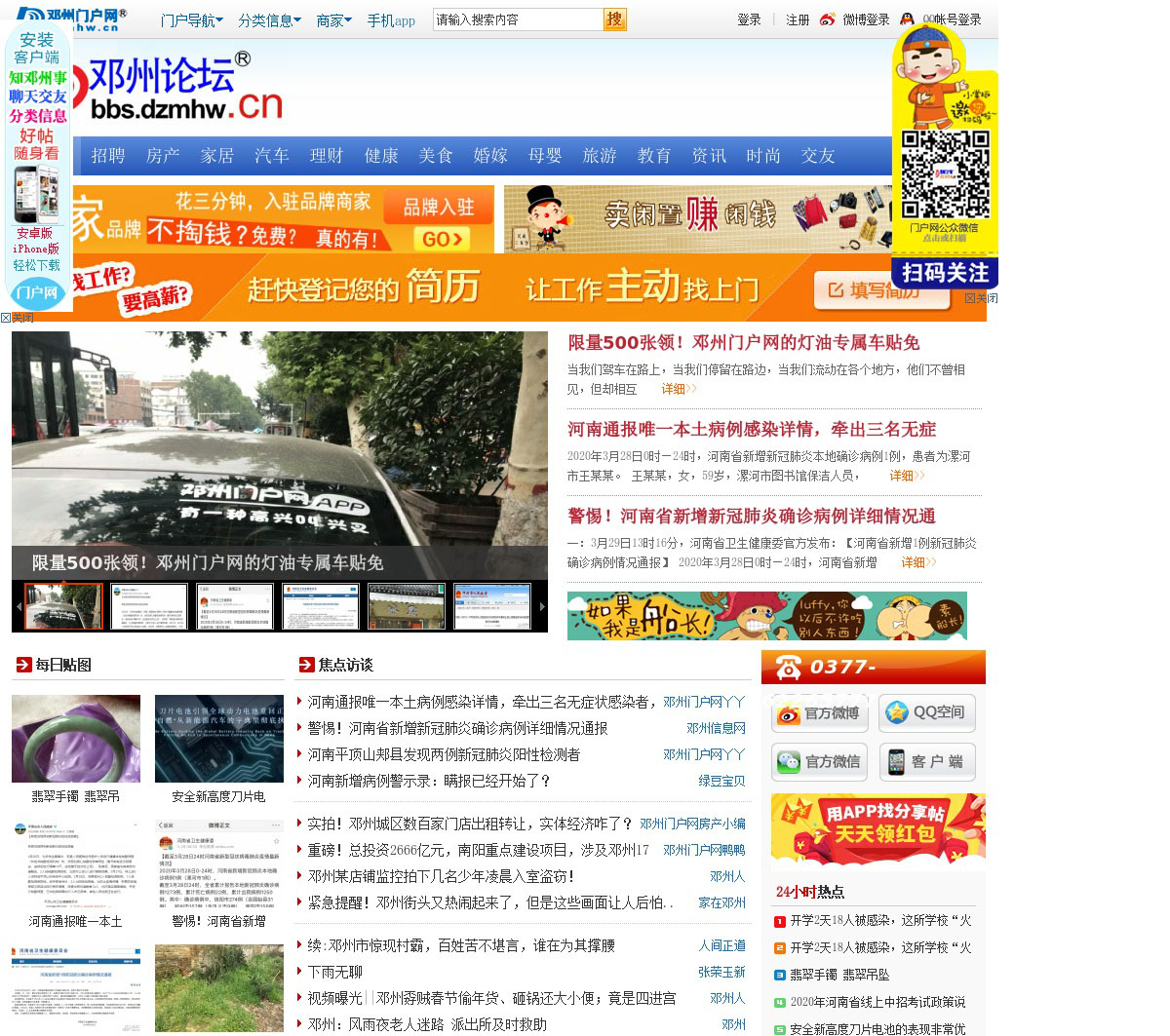The height and width of the screenshot is (1036, 1170).
Task: Open article 下雨无聊
Action: 335,972
